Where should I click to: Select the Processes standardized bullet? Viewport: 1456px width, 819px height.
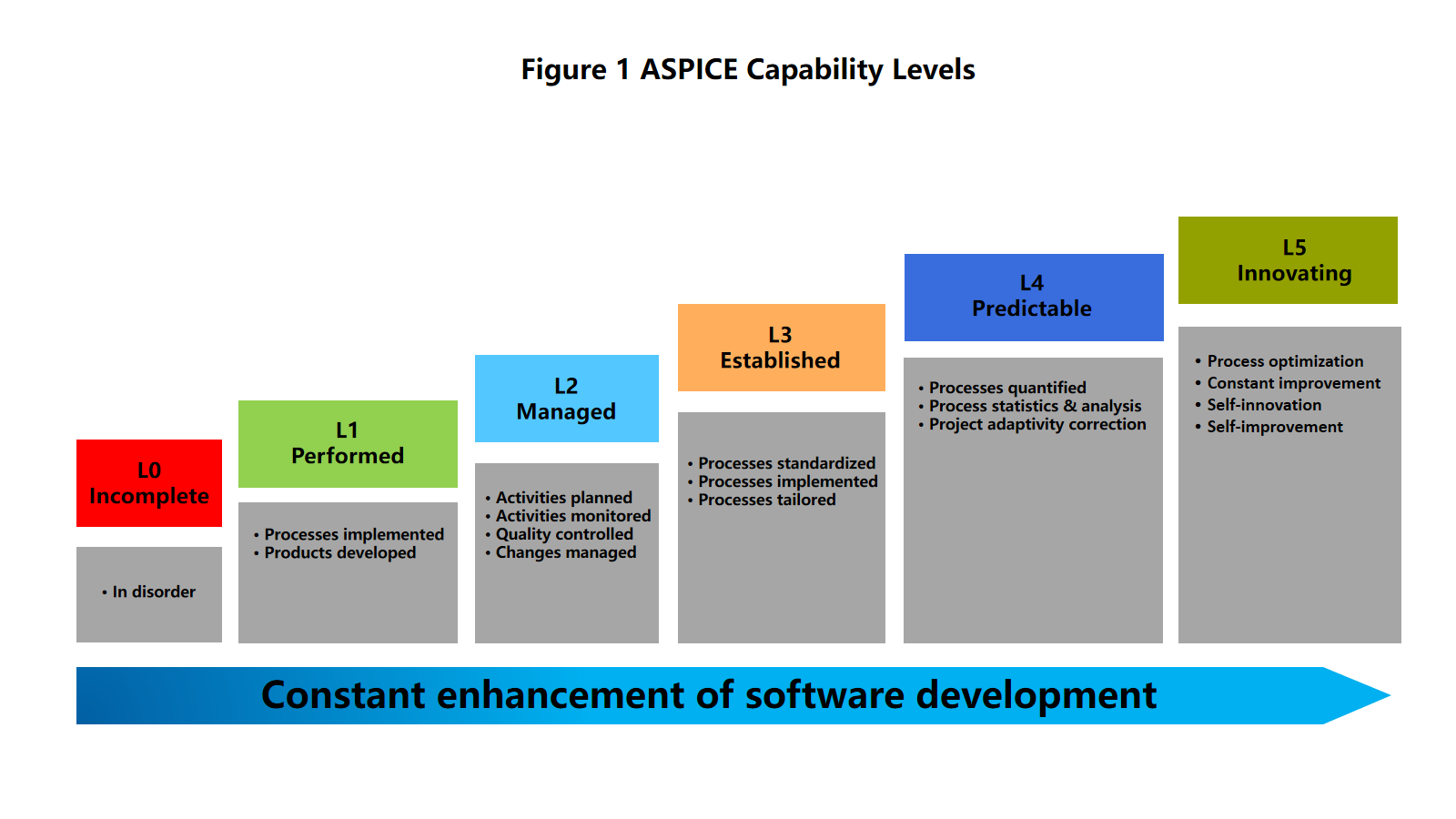coord(786,463)
